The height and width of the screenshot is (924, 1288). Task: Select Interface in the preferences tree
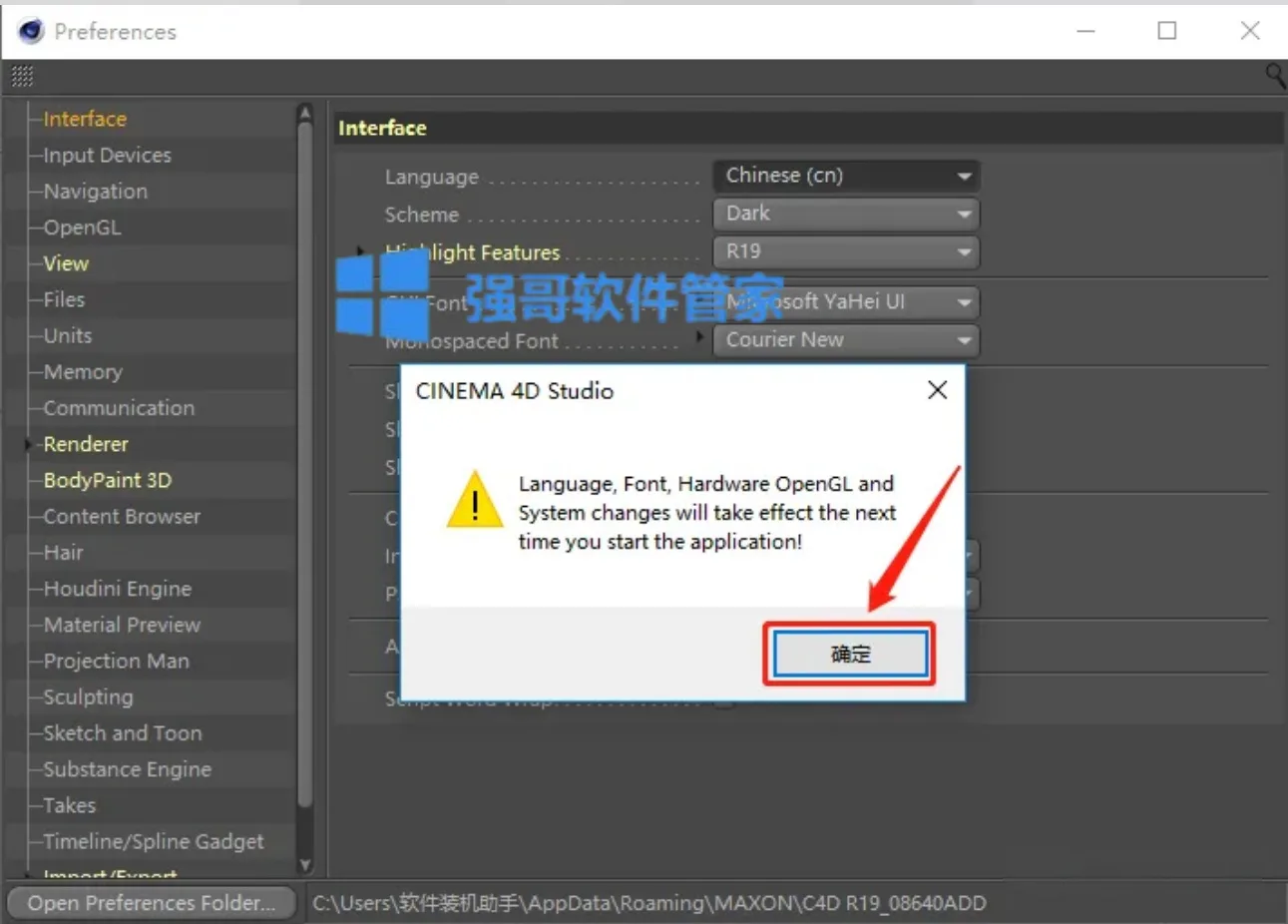point(85,119)
